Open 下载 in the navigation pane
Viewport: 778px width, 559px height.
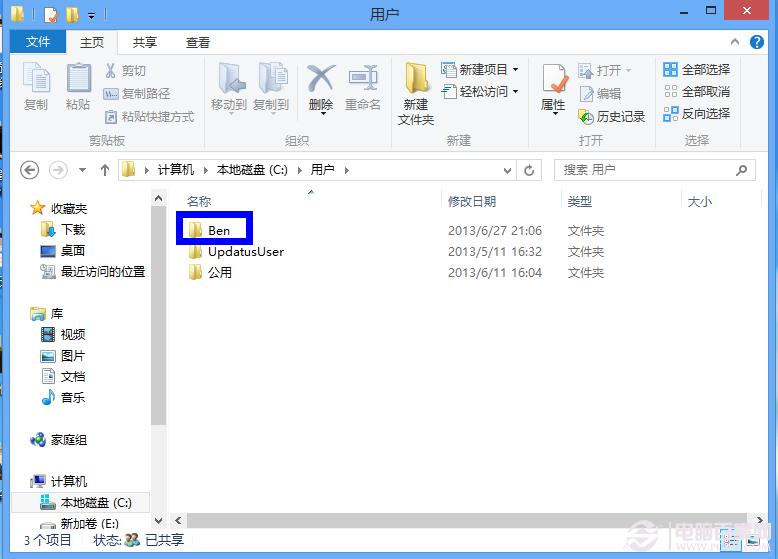pos(63,229)
